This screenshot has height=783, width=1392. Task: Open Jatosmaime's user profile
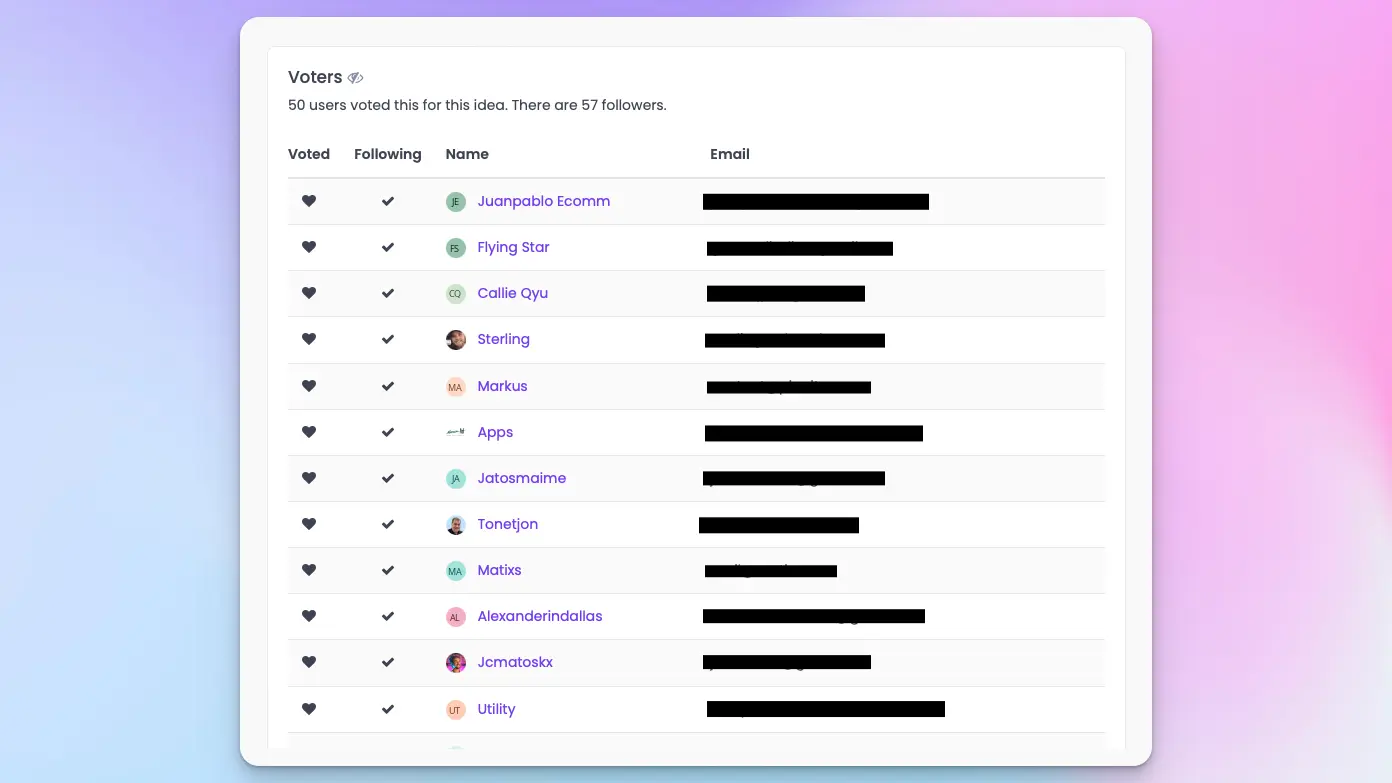[521, 478]
